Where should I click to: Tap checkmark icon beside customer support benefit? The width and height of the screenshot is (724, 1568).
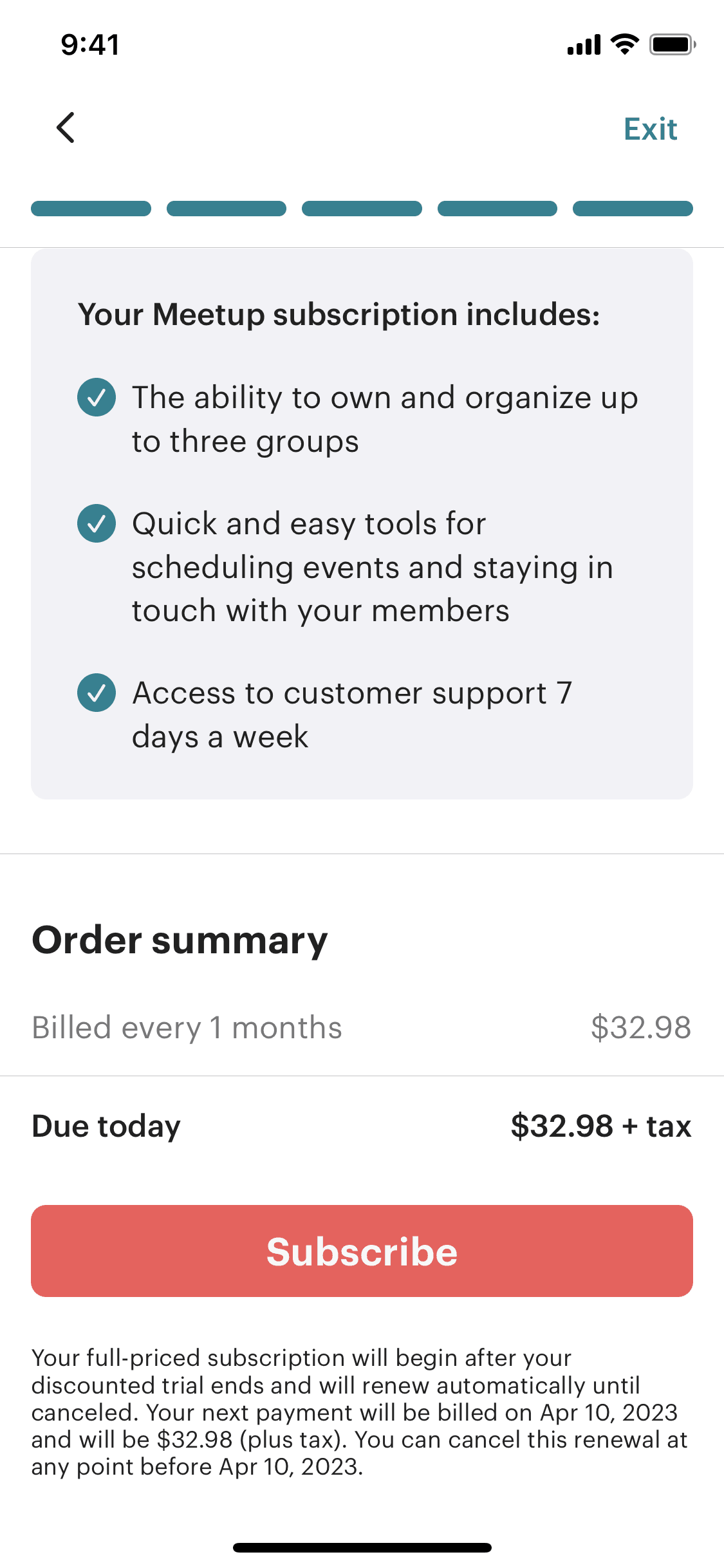coord(97,693)
